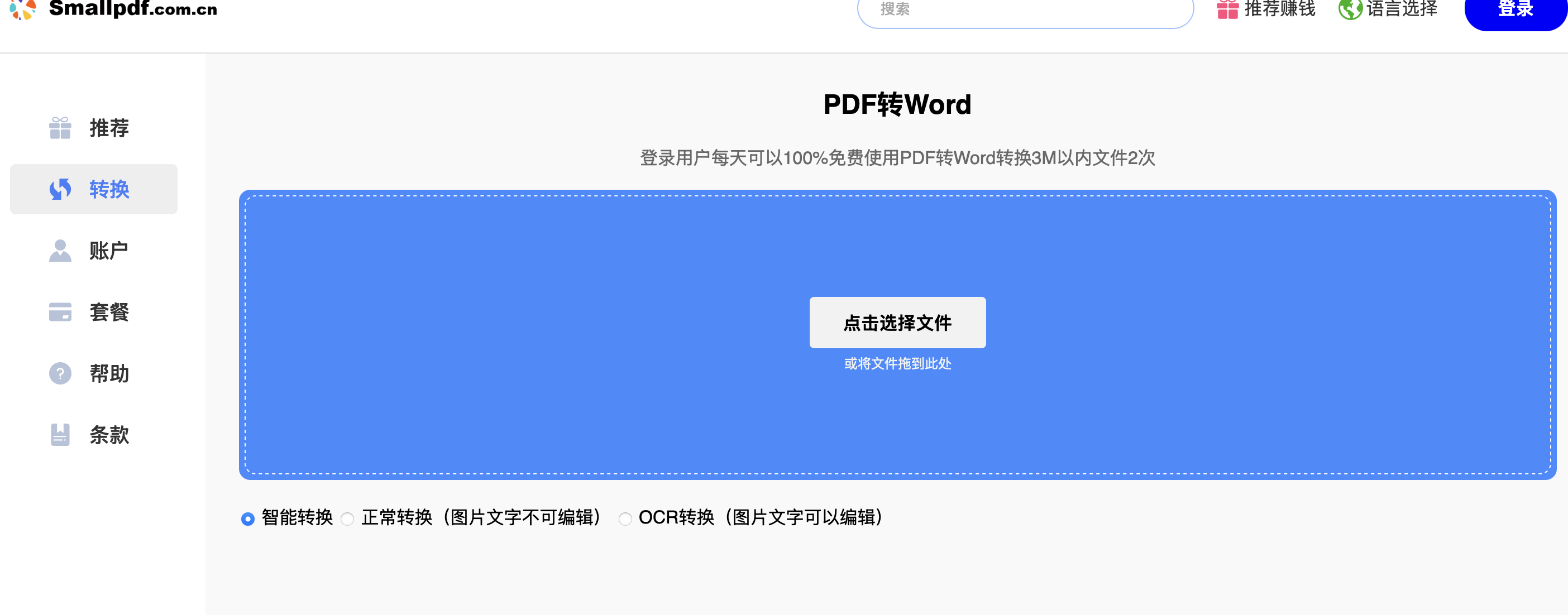Viewport: 1568px width, 615px height.
Task: Click the blue 登录 login button
Action: click(1514, 11)
